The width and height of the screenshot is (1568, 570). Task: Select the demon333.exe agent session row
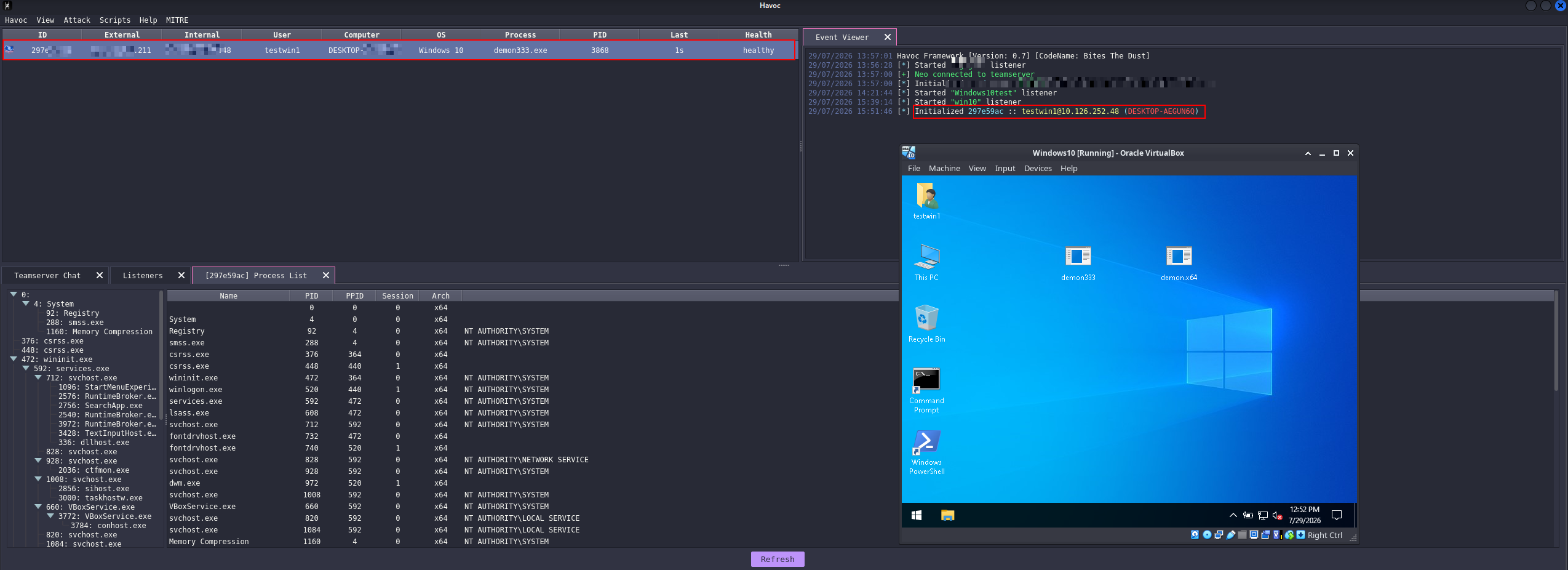pyautogui.click(x=399, y=50)
